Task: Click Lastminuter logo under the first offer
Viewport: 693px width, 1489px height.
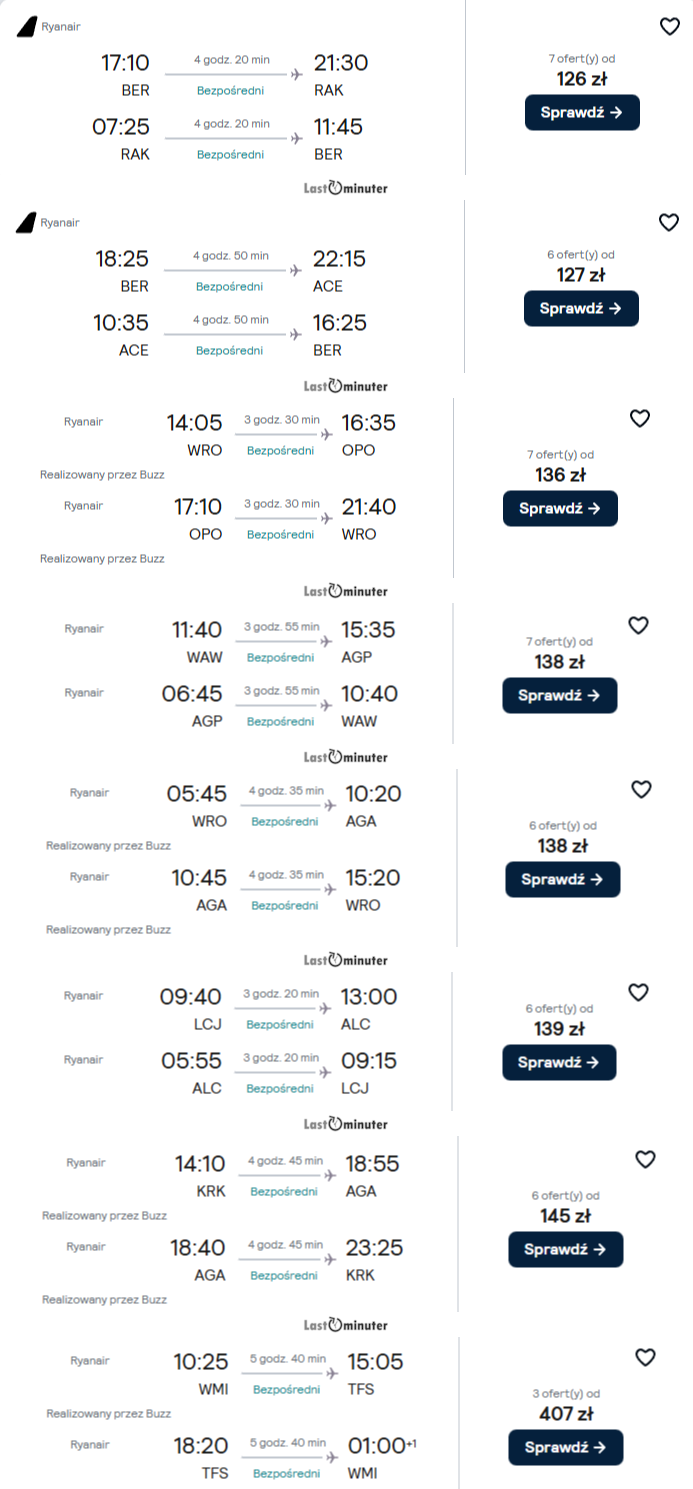Action: [x=346, y=188]
